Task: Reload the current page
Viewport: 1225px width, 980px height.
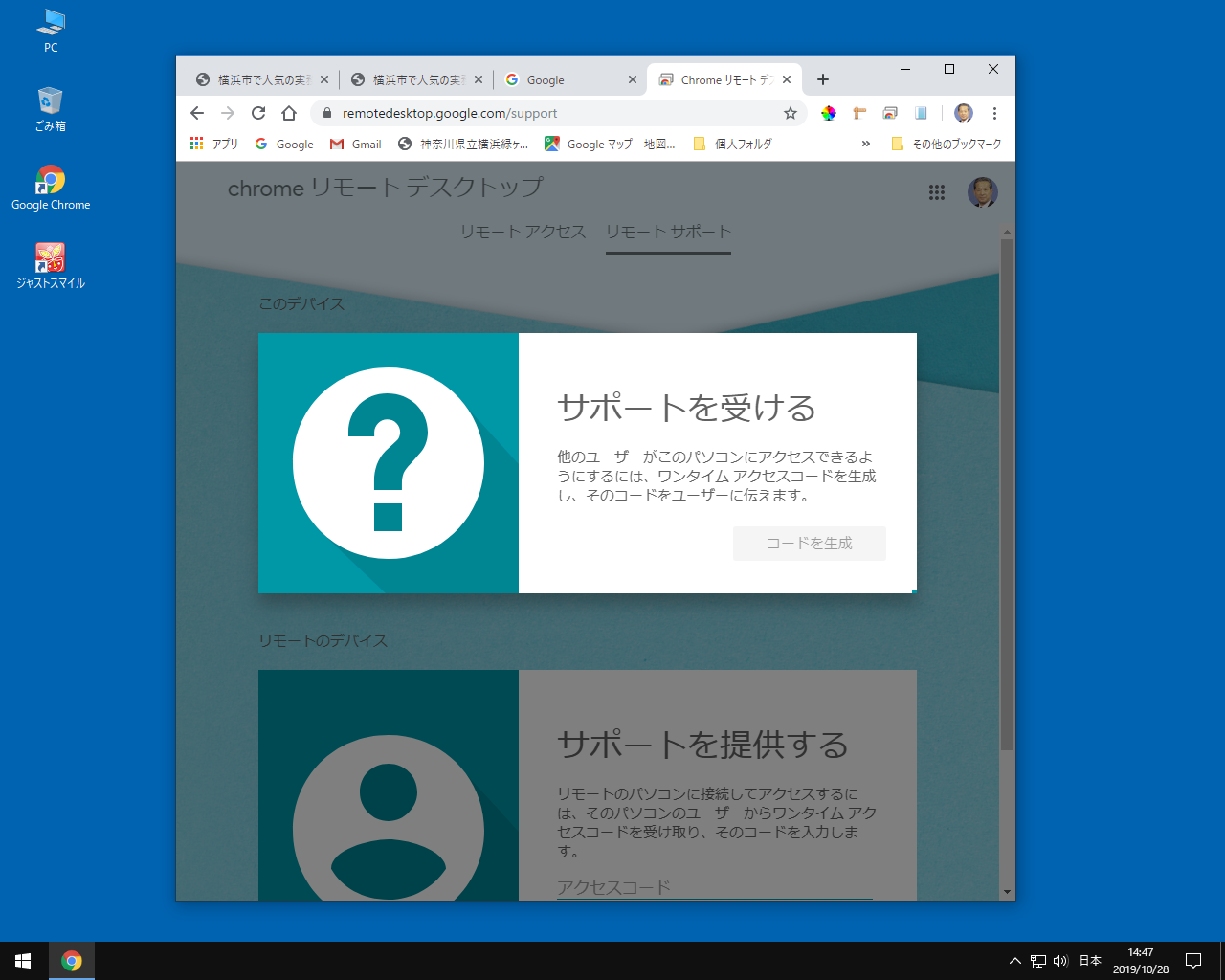Action: (258, 113)
